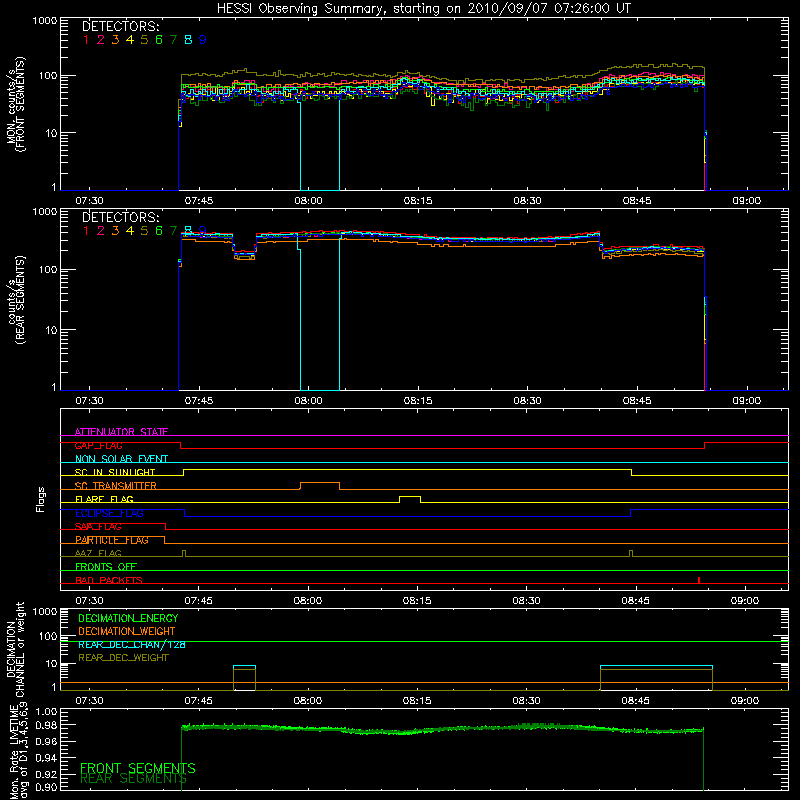Select red detector 1 in rear segments legend
This screenshot has width=800, height=800.
click(86, 231)
